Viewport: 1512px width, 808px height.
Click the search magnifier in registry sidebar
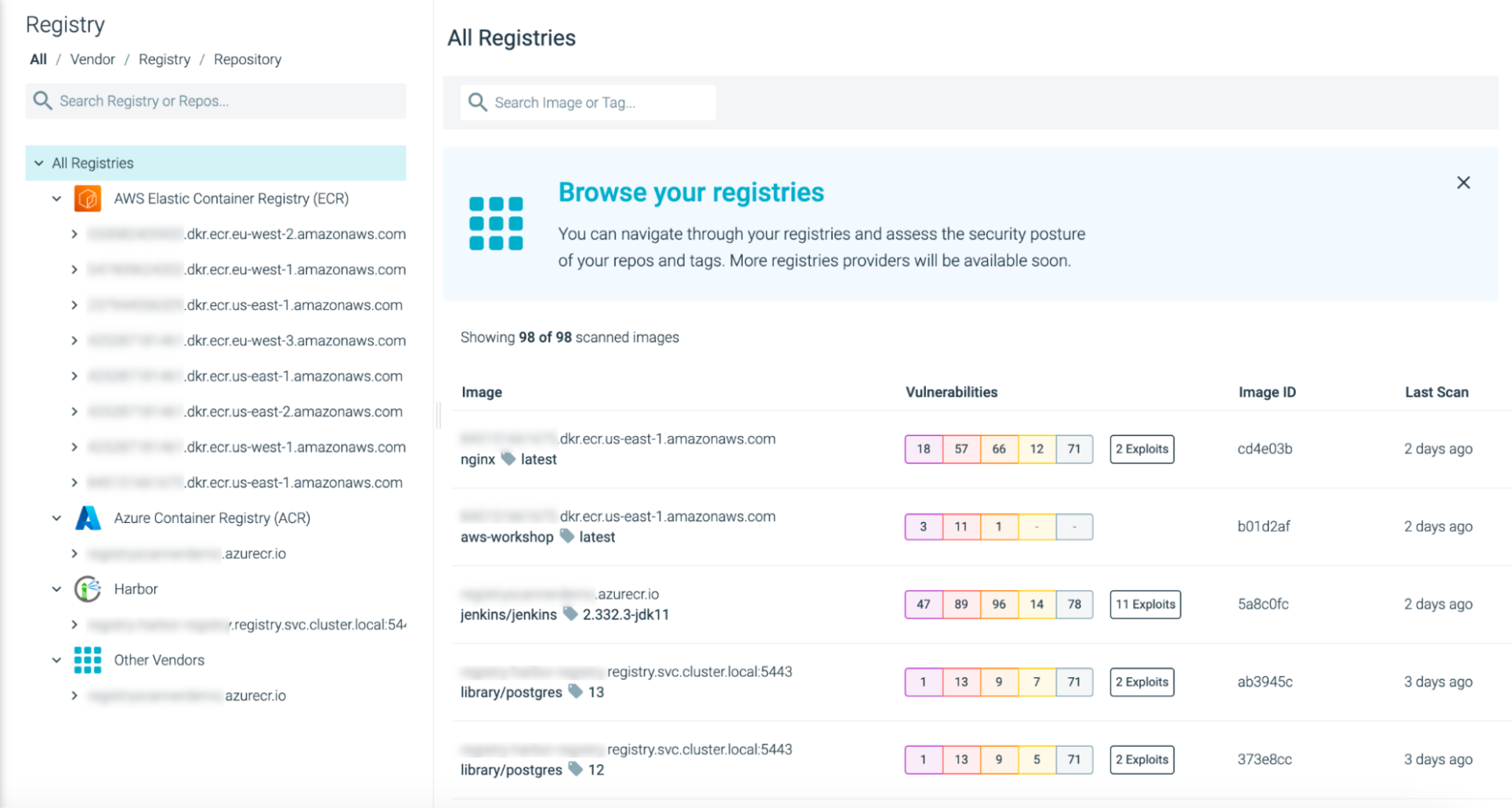42,100
